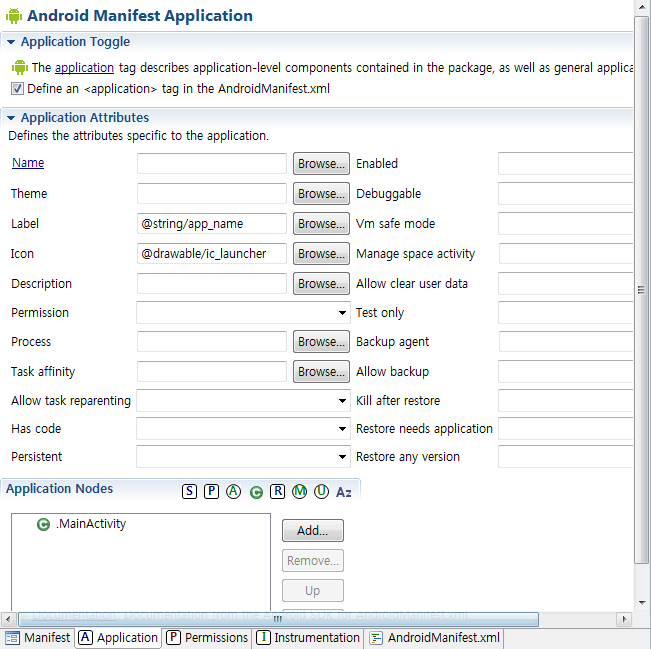Click the Android icon before application description

pos(20,67)
